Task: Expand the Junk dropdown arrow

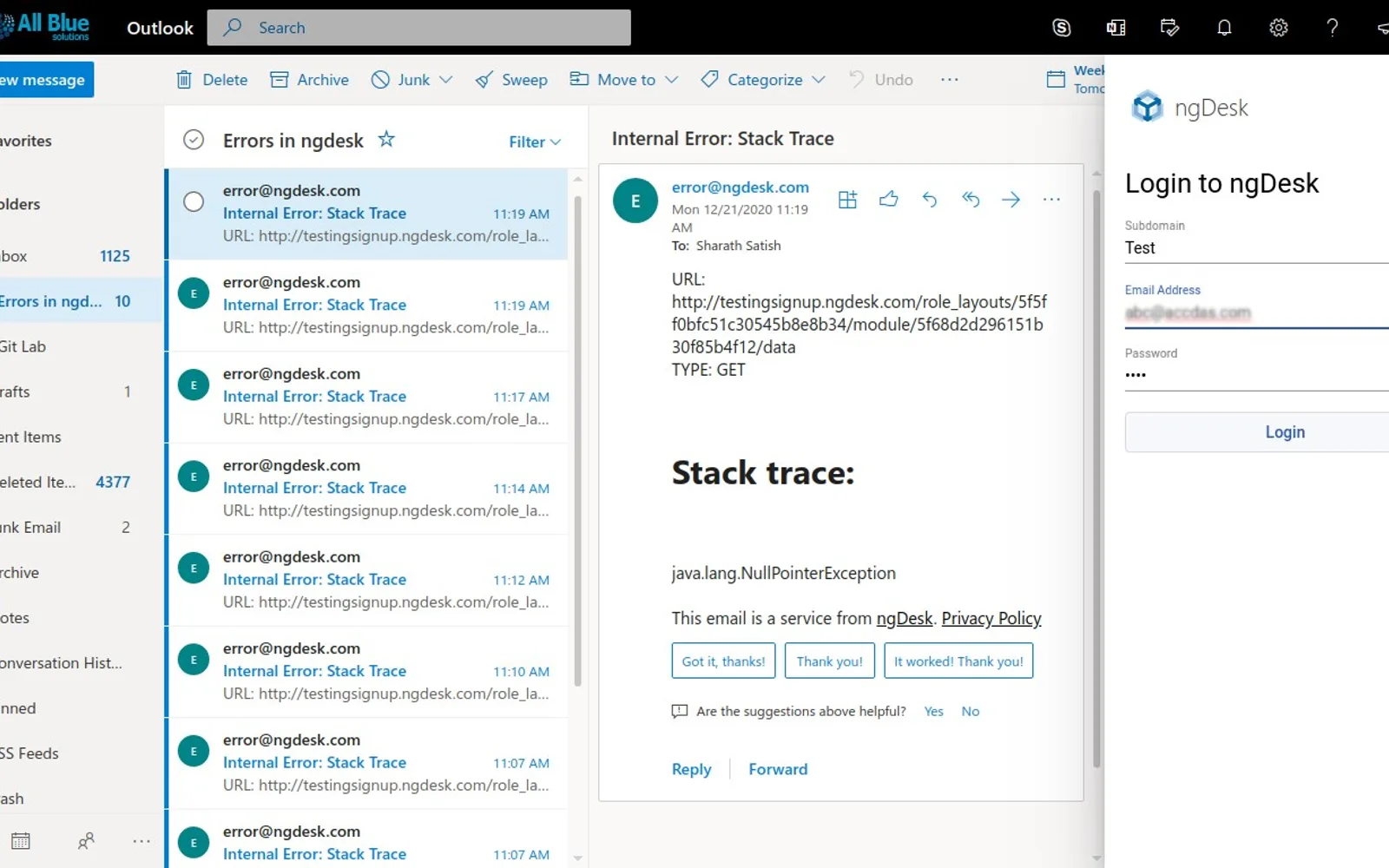Action: [x=446, y=80]
